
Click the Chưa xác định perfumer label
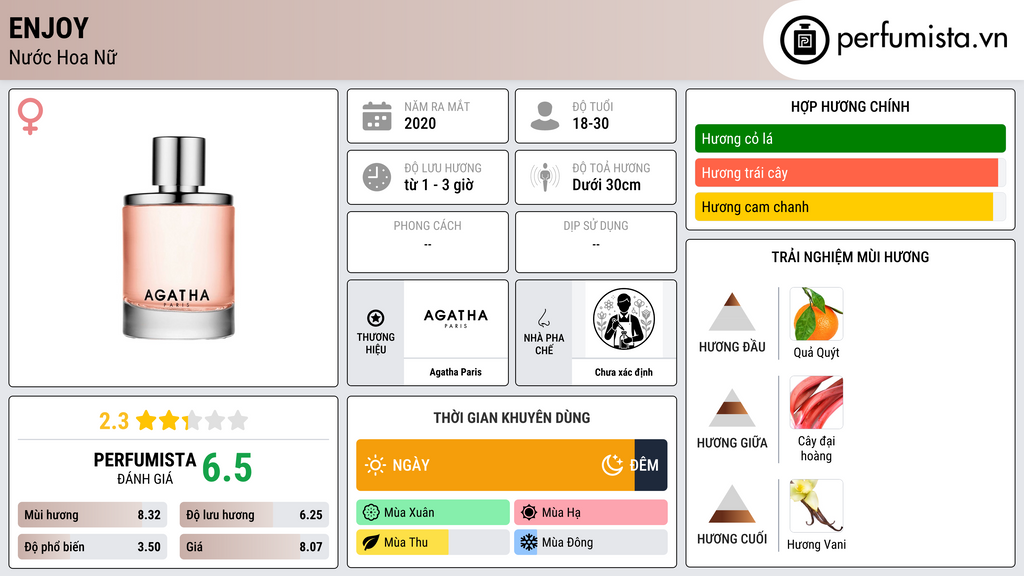(x=624, y=372)
